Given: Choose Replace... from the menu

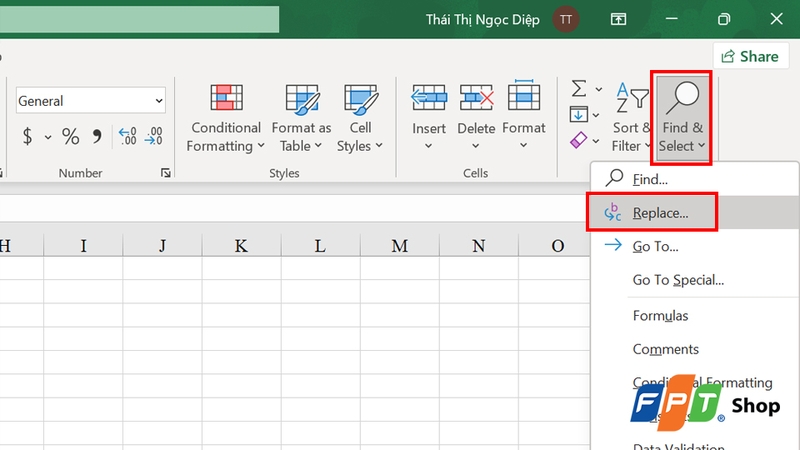Looking at the screenshot, I should (695, 212).
